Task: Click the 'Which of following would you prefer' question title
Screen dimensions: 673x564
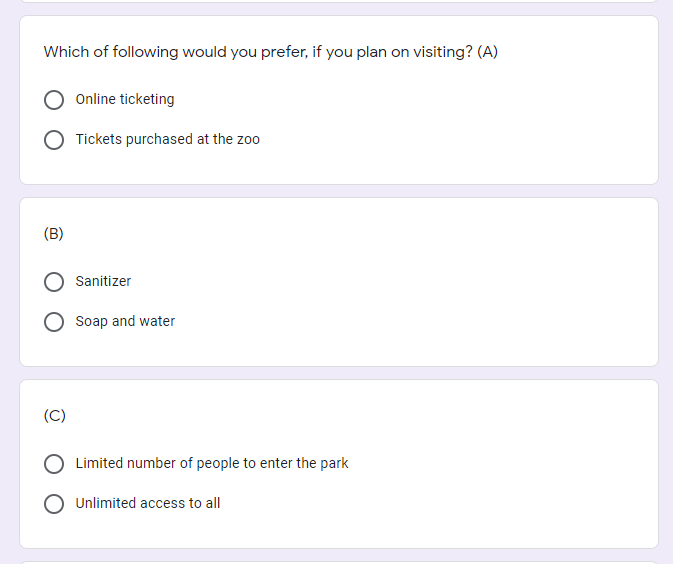Action: [270, 52]
